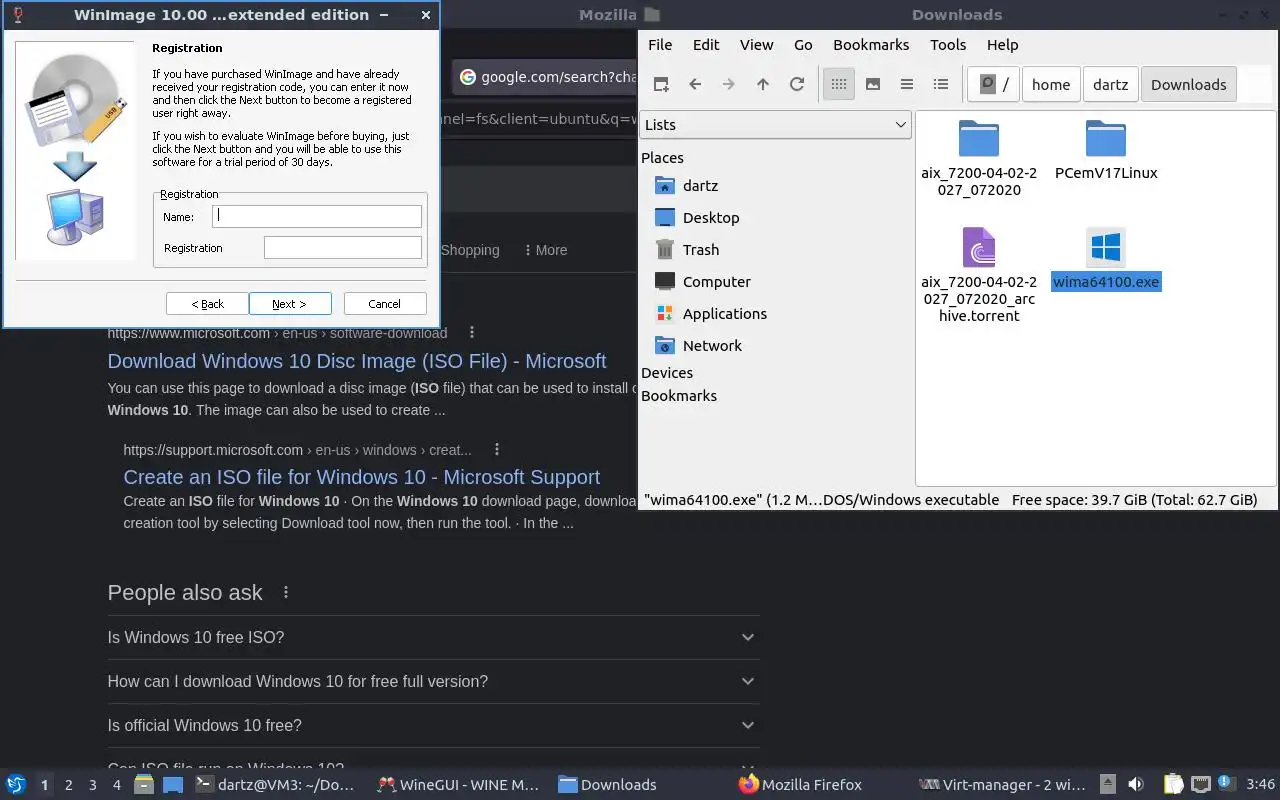Open the View menu in file manager
Screen dimensions: 1280x800
(x=756, y=44)
